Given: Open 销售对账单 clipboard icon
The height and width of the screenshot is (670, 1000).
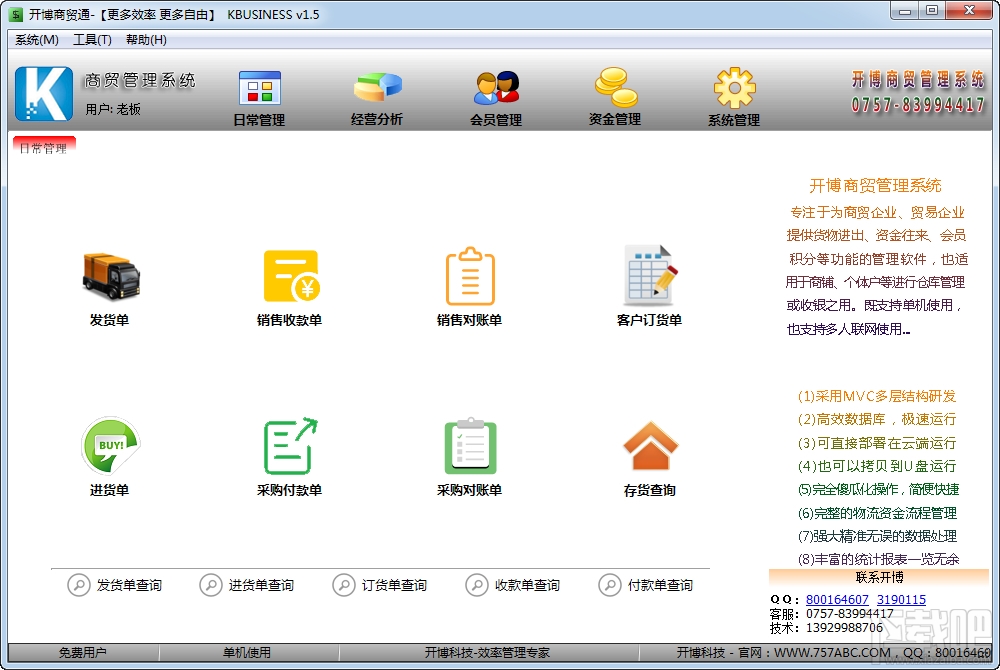Looking at the screenshot, I should 470,276.
